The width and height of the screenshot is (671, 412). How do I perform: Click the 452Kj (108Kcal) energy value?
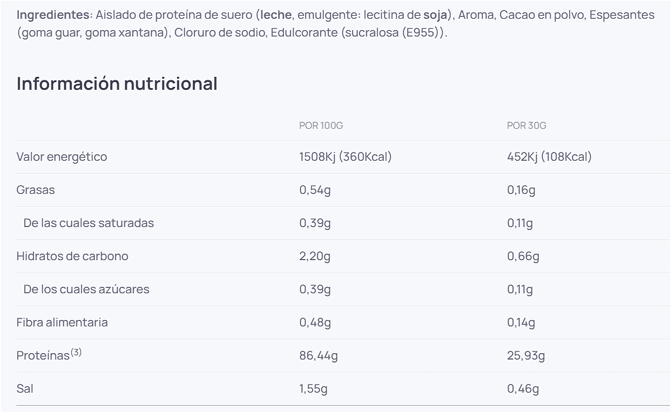point(549,157)
